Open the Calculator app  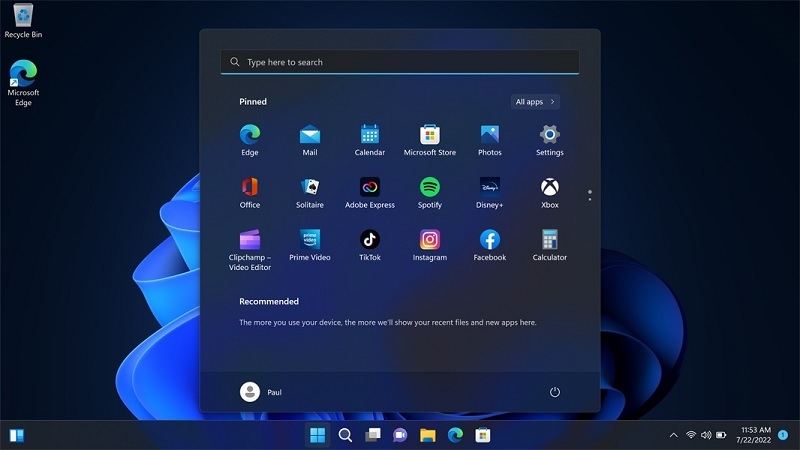click(x=549, y=245)
